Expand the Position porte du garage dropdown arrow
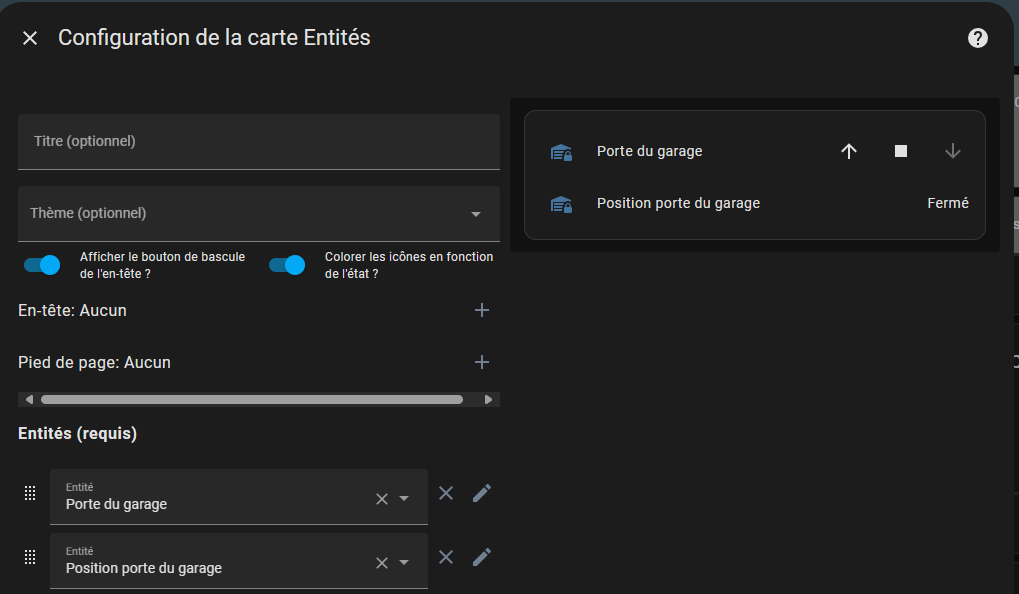The height and width of the screenshot is (594, 1019). [x=404, y=562]
